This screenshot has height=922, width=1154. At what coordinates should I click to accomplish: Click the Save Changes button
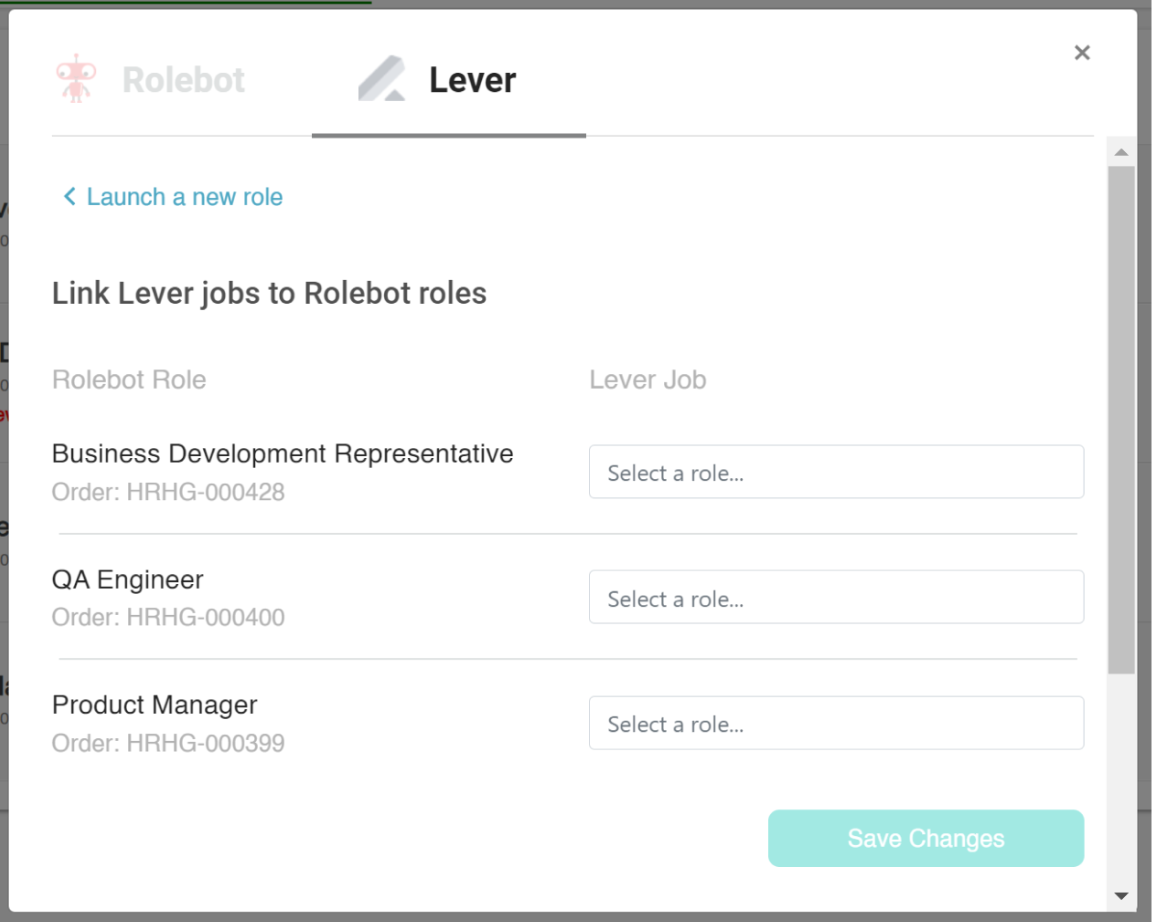pos(925,838)
